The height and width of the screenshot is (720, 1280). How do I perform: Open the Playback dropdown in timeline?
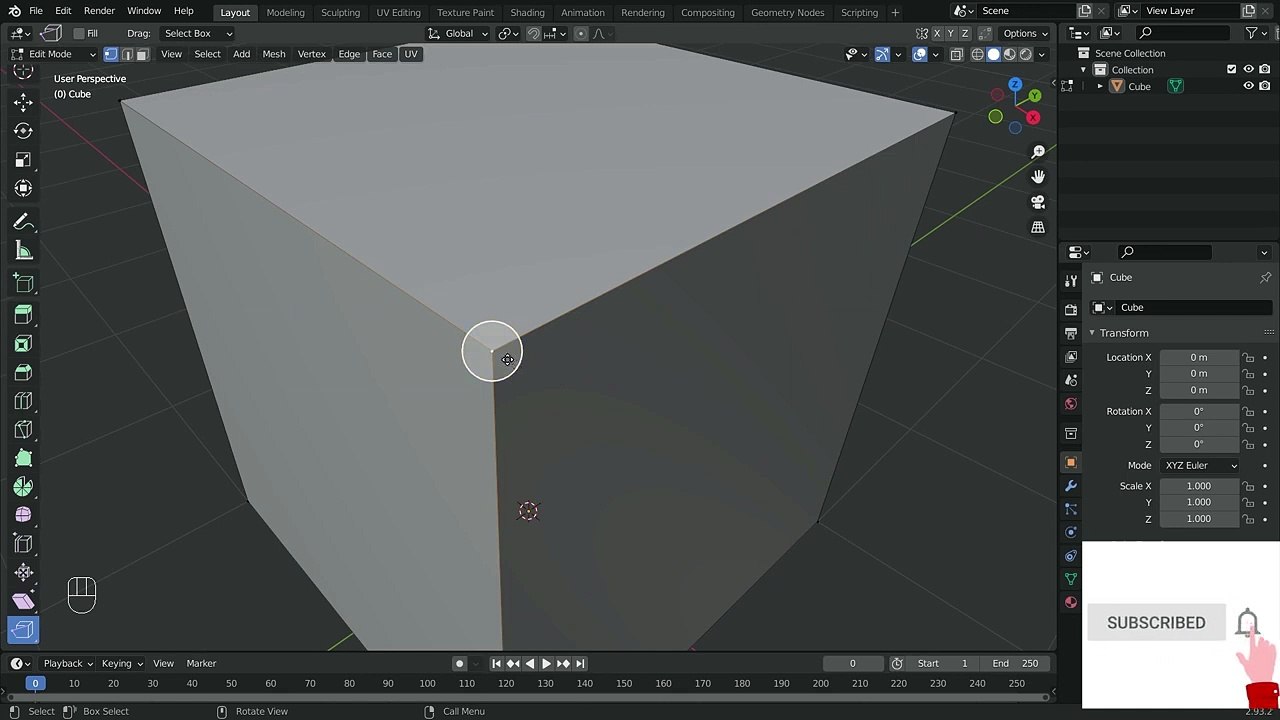(68, 663)
